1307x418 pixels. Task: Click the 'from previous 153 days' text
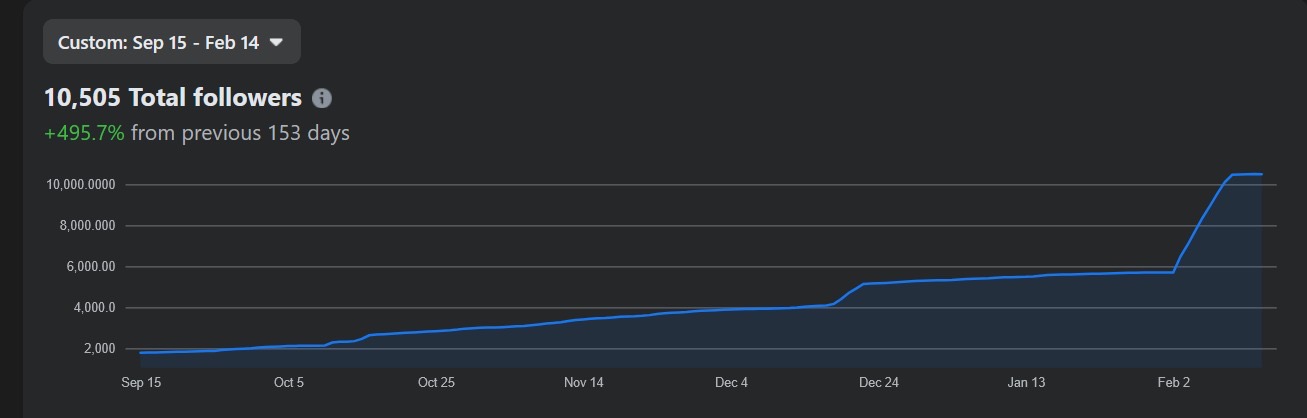tap(240, 133)
